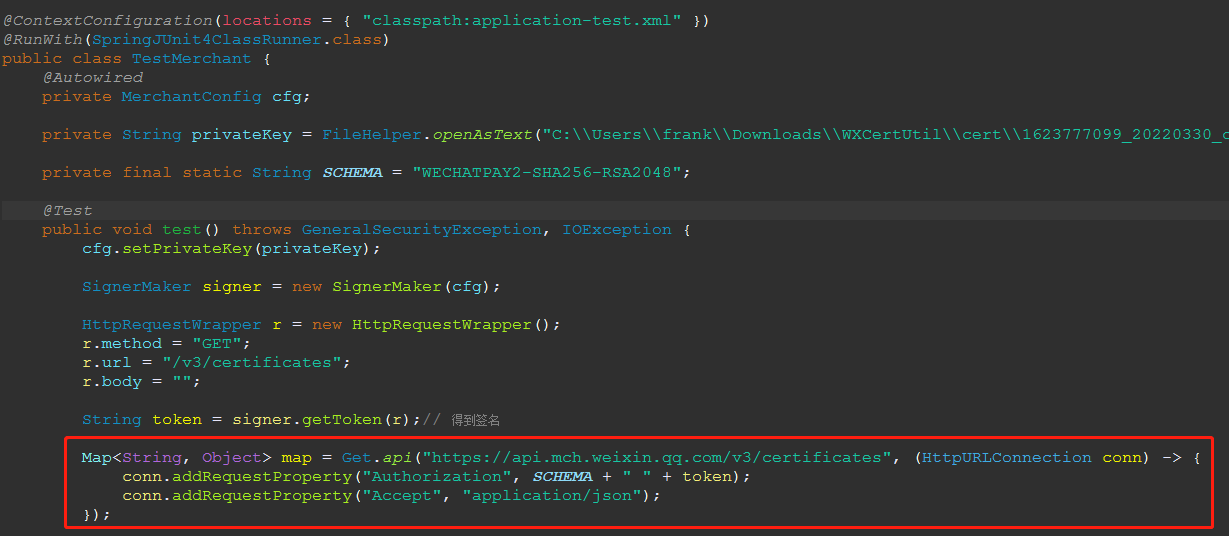Viewport: 1229px width, 536px height.
Task: Select "/v3/certificates" string on r.url line
Action: [252, 363]
